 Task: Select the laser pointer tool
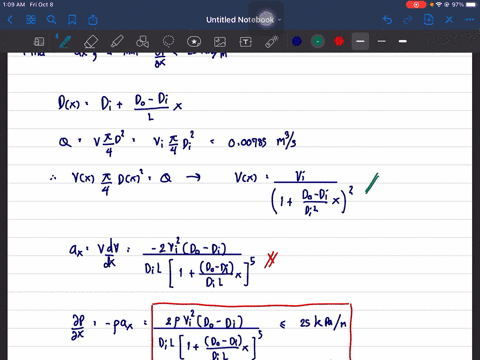272,42
